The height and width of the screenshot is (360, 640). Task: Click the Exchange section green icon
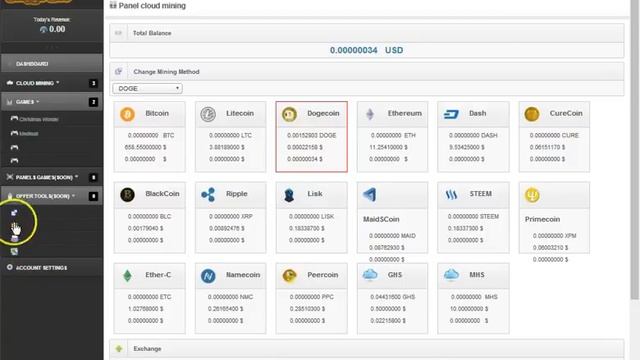(x=119, y=349)
